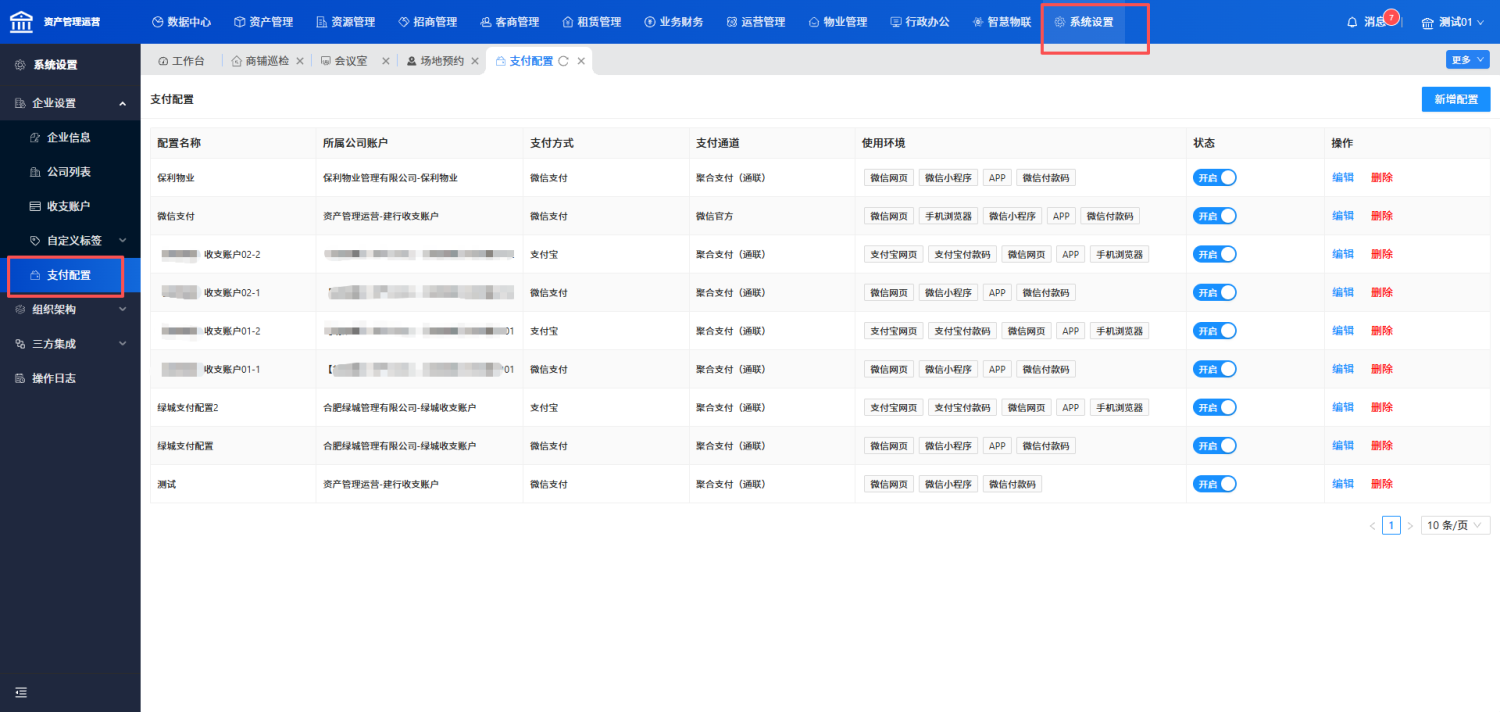Click the 业务财务 icon in top navigation
The image size is (1500, 712).
(650, 22)
